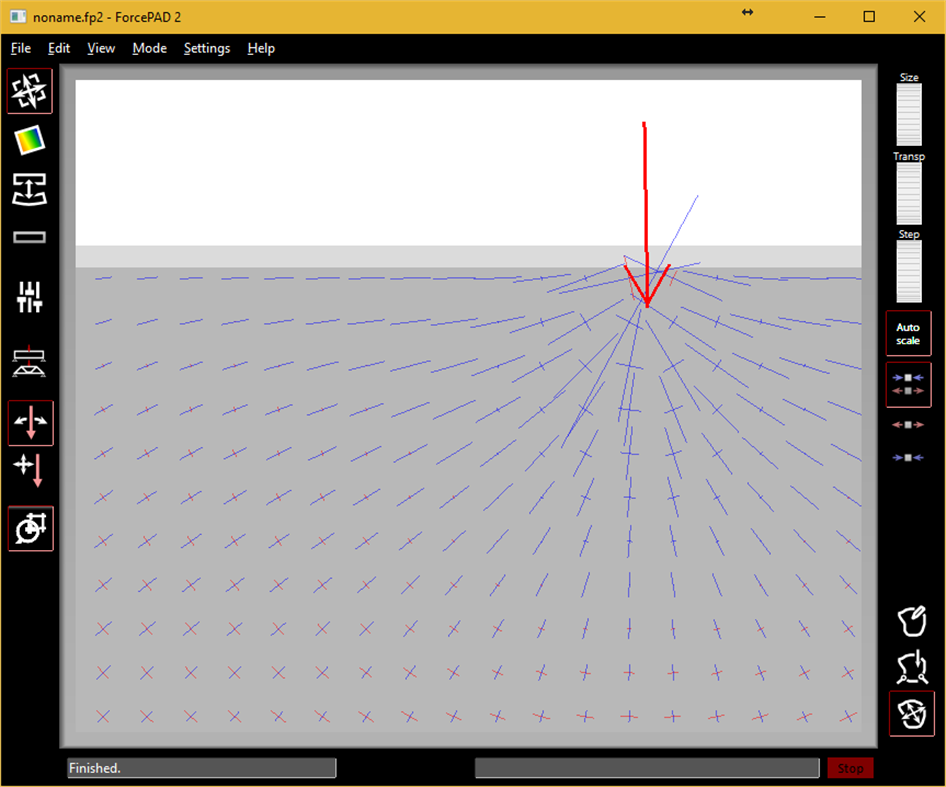946x787 pixels.
Task: Open the filter adjustment tool
Action: [30, 296]
